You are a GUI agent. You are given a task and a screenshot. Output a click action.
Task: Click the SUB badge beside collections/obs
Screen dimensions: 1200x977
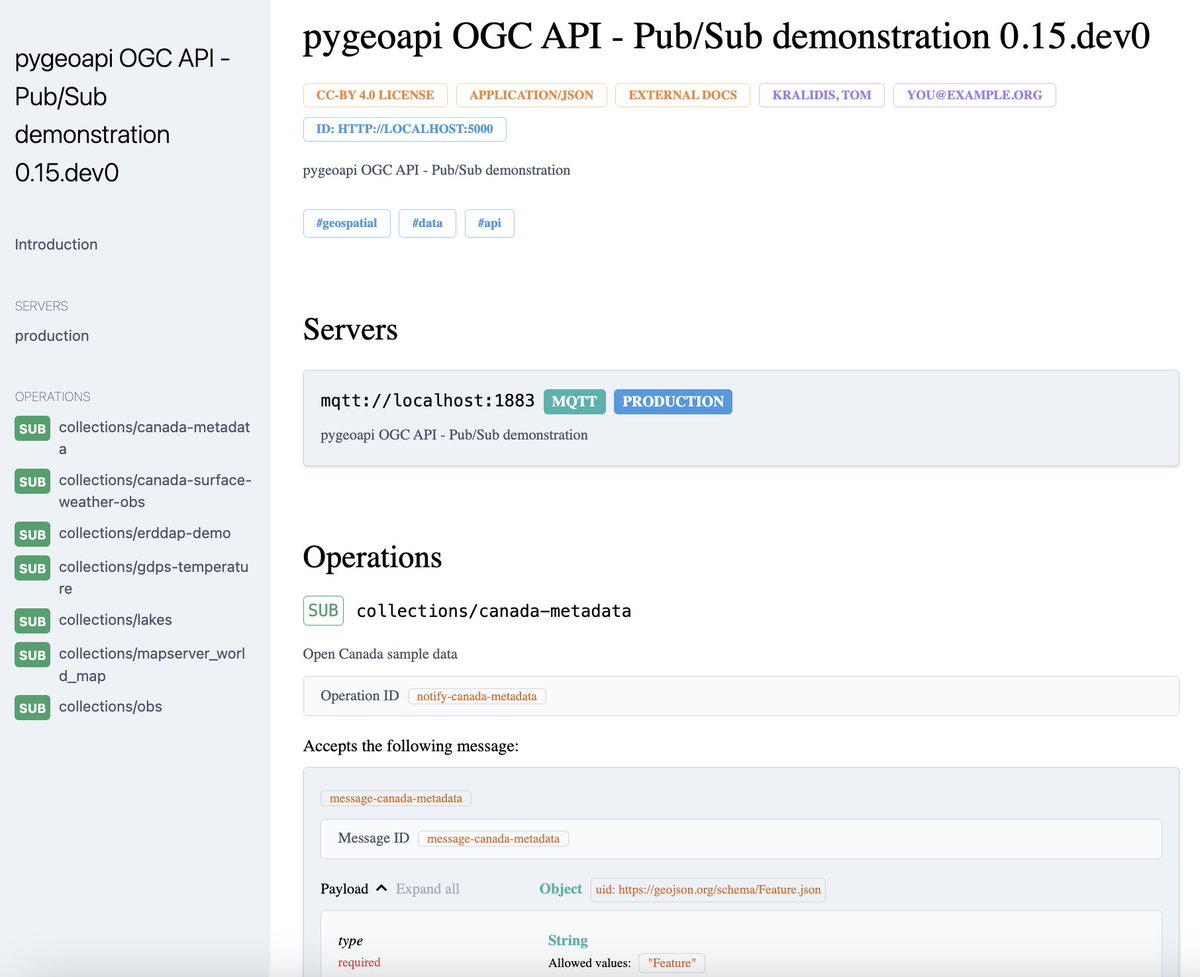point(33,708)
